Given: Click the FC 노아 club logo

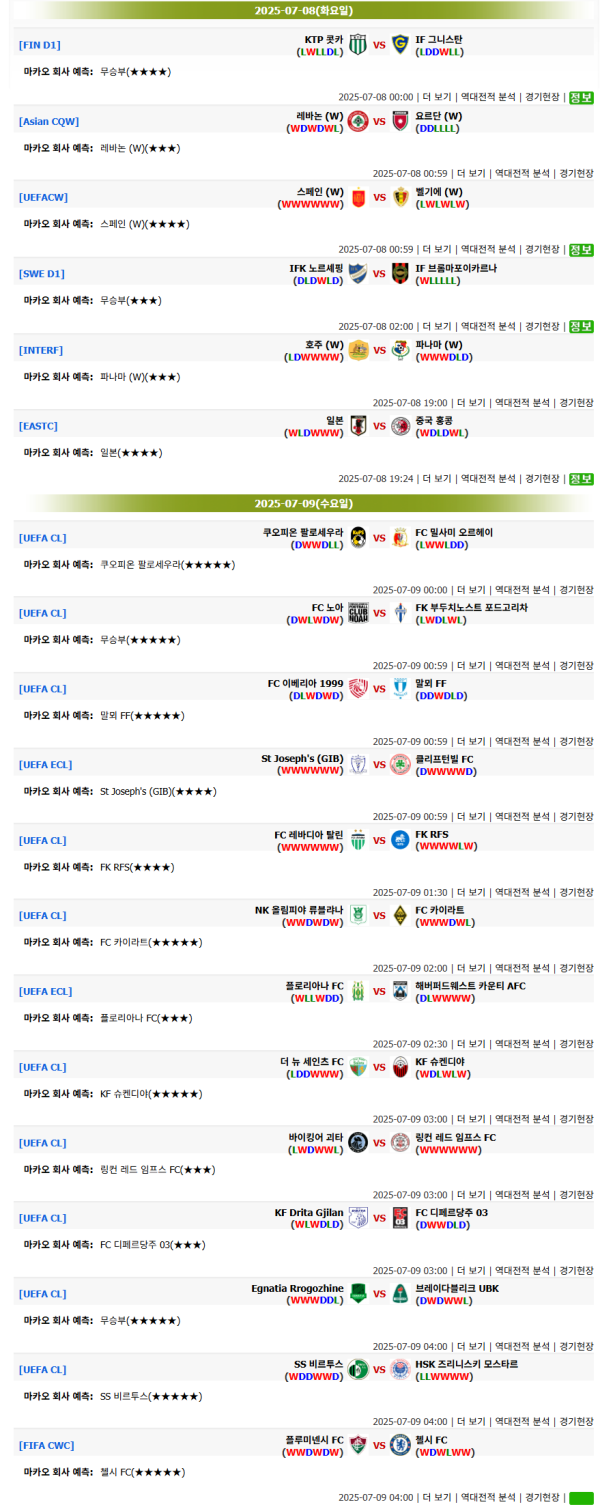Looking at the screenshot, I should pyautogui.click(x=358, y=613).
